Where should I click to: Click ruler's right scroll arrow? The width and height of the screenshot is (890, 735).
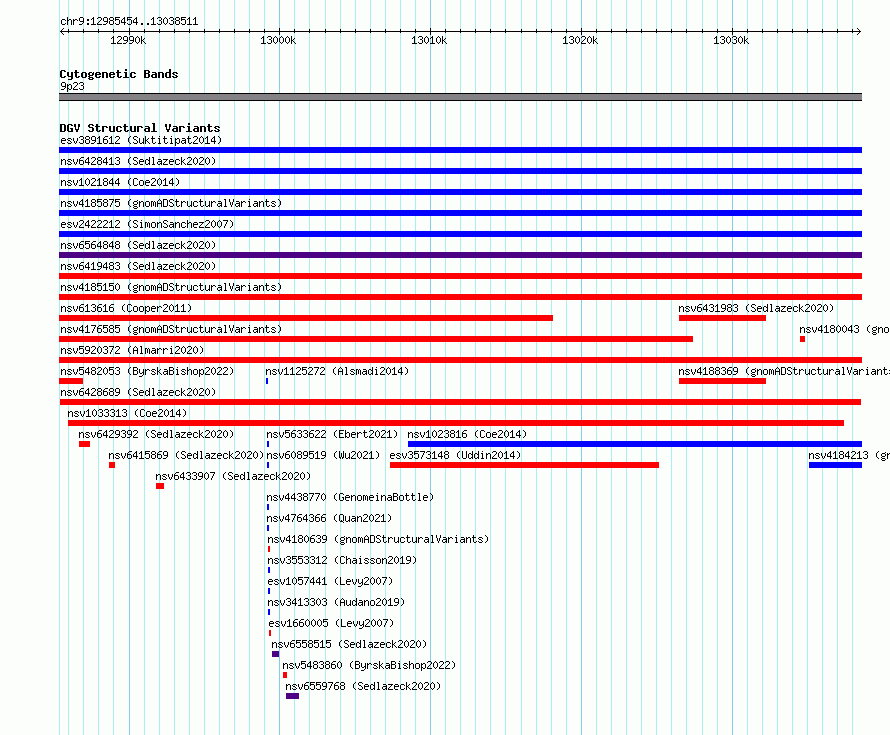tap(858, 32)
